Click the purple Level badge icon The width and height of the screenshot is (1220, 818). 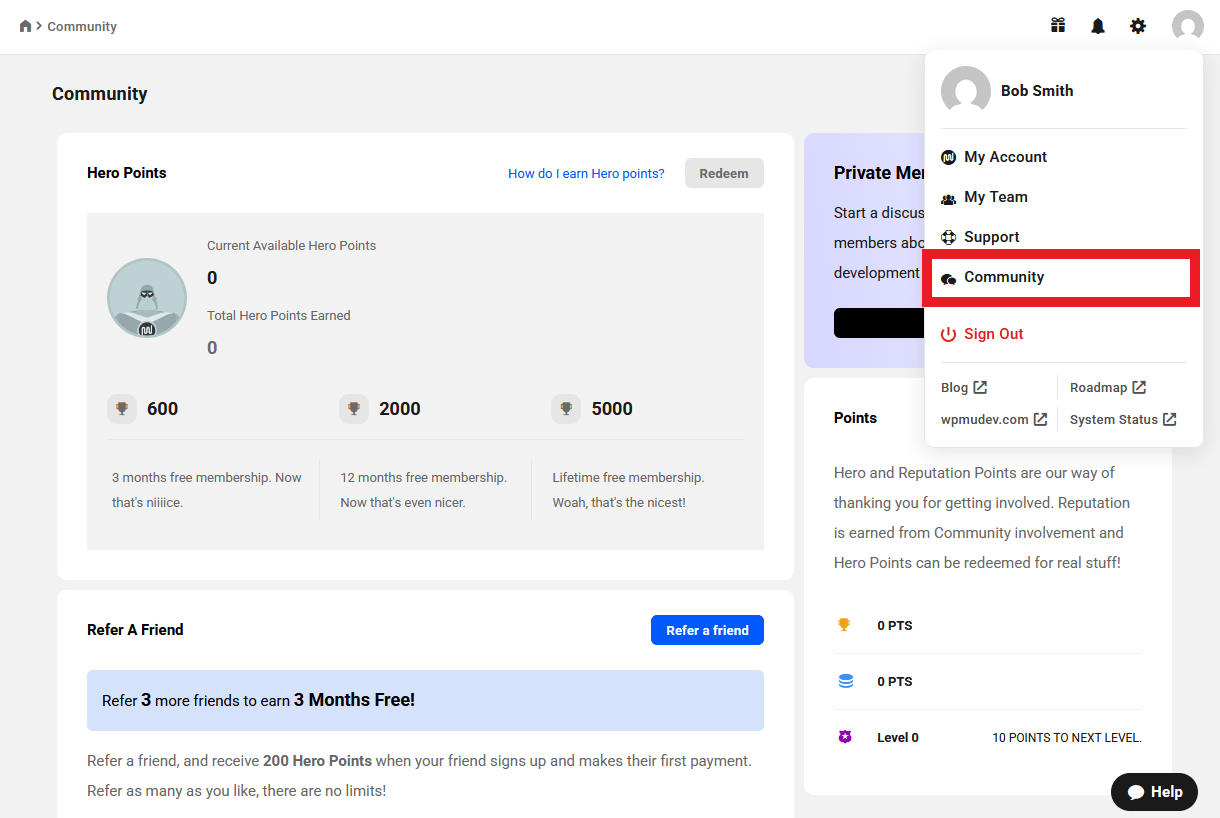(x=845, y=737)
